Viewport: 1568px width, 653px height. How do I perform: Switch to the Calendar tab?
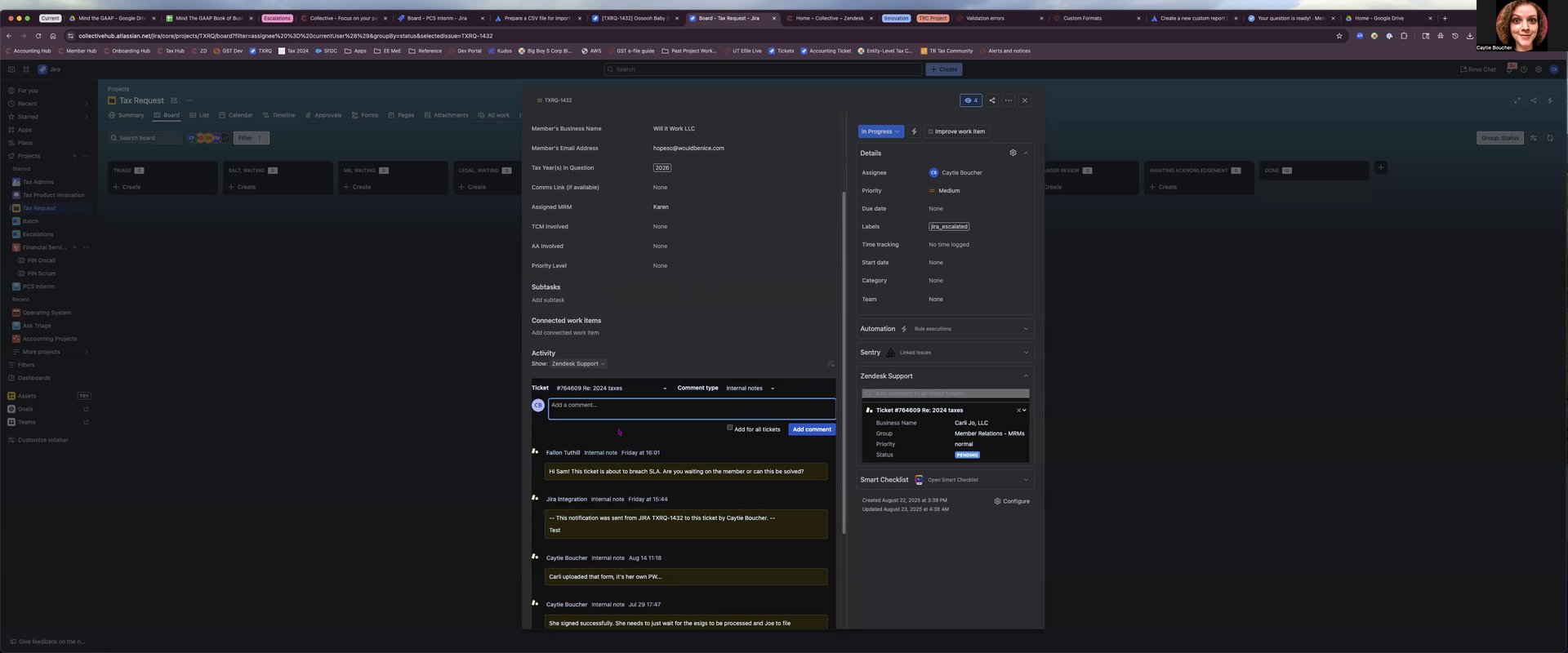point(236,115)
